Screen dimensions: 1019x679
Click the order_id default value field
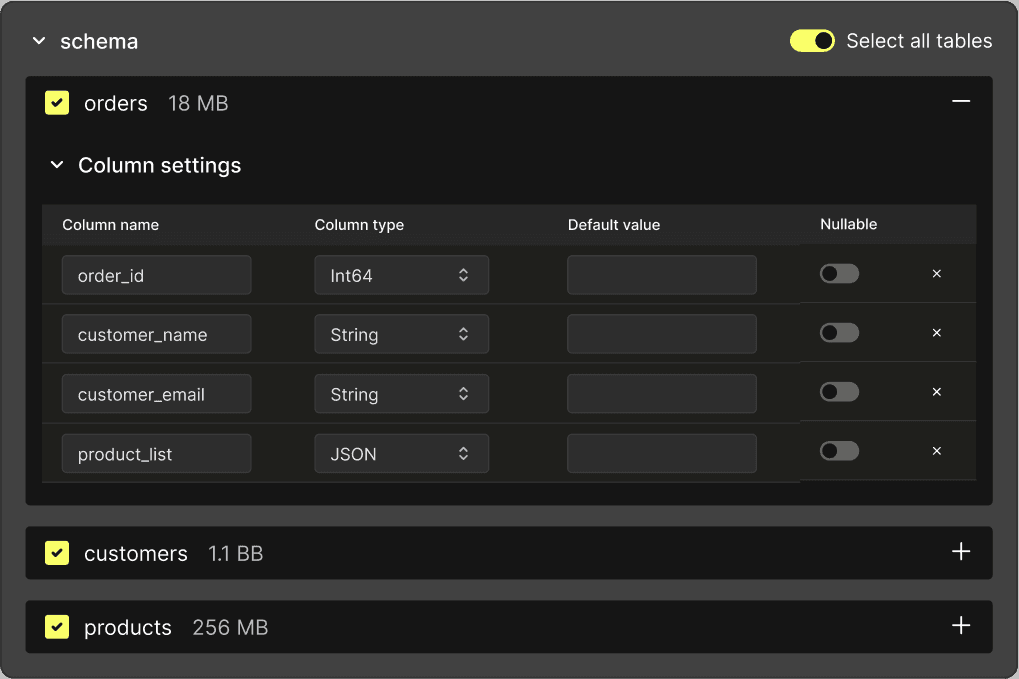pyautogui.click(x=661, y=275)
